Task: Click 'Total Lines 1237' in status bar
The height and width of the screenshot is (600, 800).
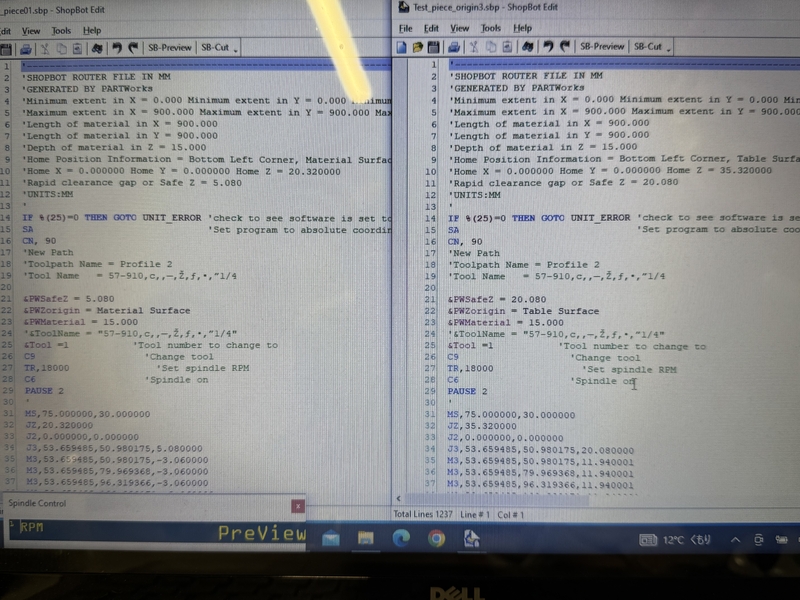Action: point(422,514)
